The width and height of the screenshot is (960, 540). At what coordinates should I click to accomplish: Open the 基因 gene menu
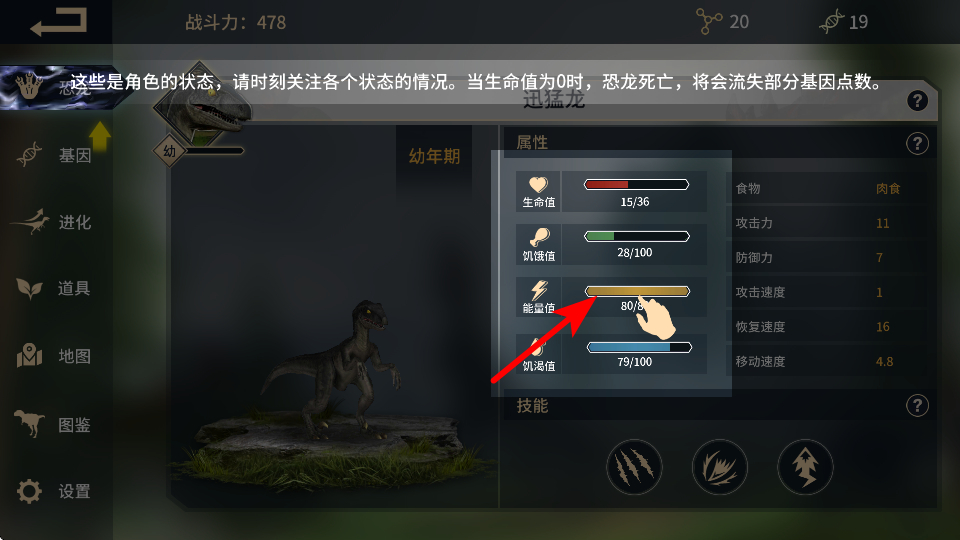(x=55, y=155)
